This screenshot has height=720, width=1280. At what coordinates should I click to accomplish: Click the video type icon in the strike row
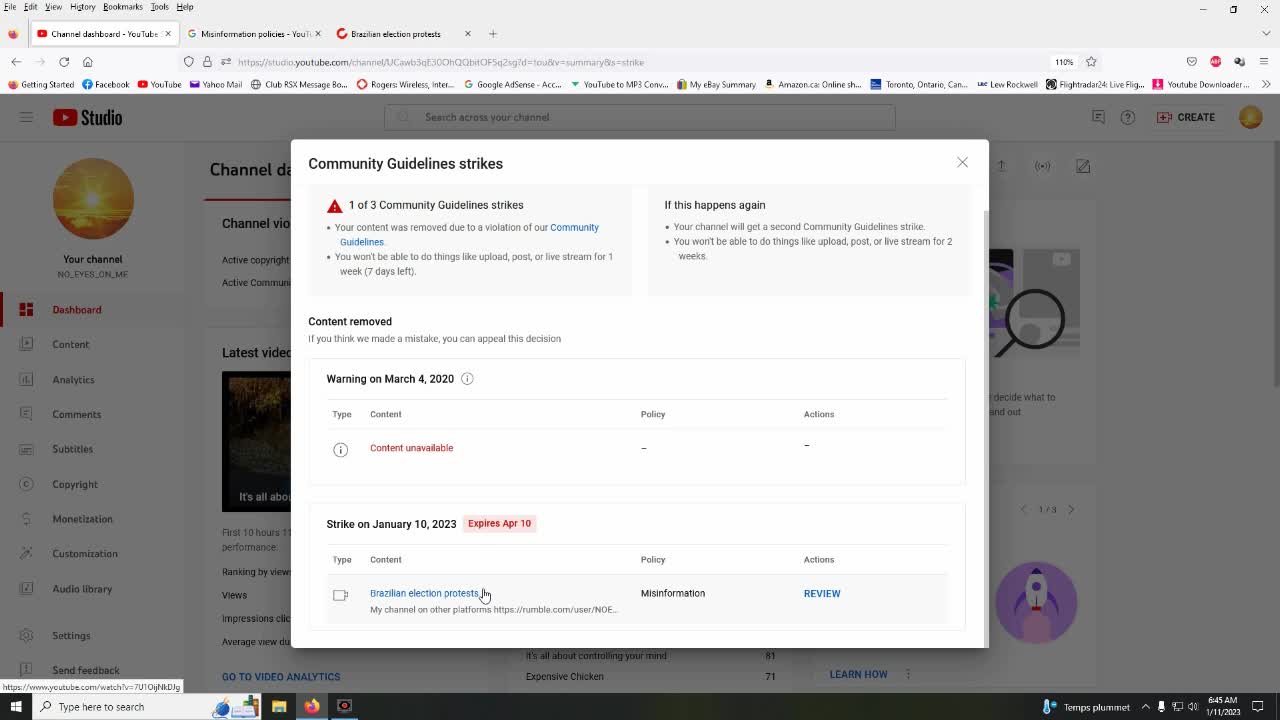click(340, 595)
